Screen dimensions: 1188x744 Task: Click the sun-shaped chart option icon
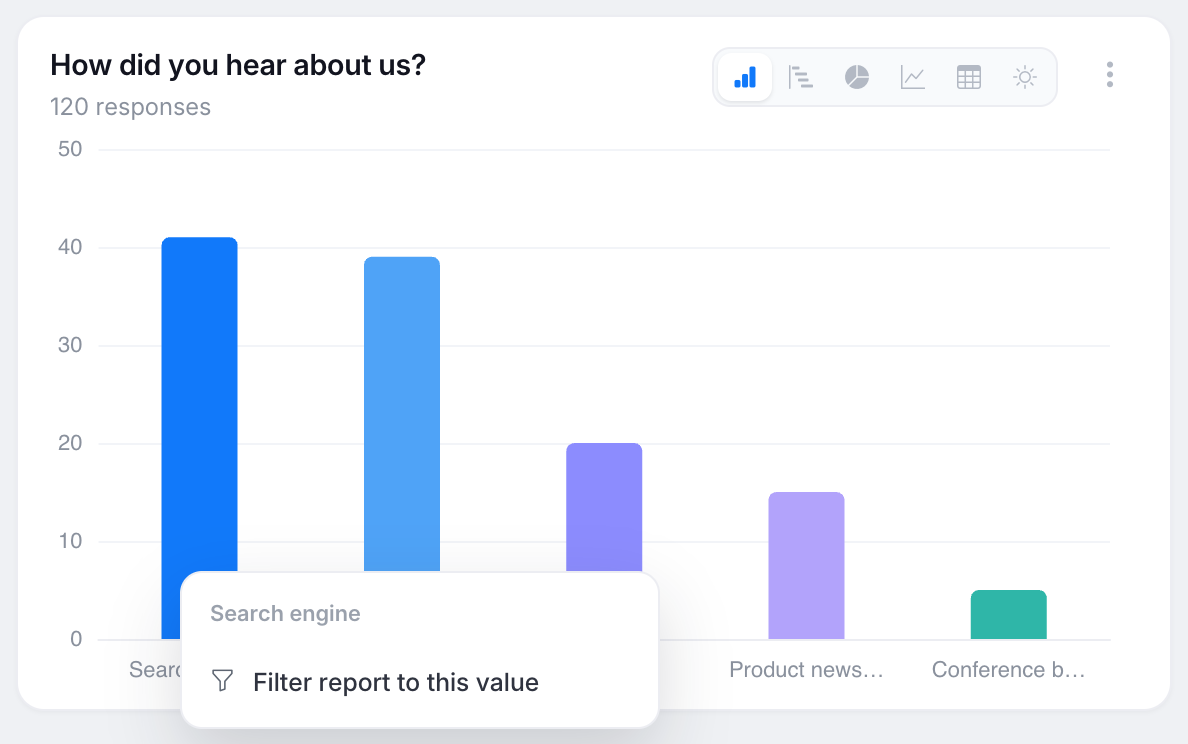(1025, 77)
